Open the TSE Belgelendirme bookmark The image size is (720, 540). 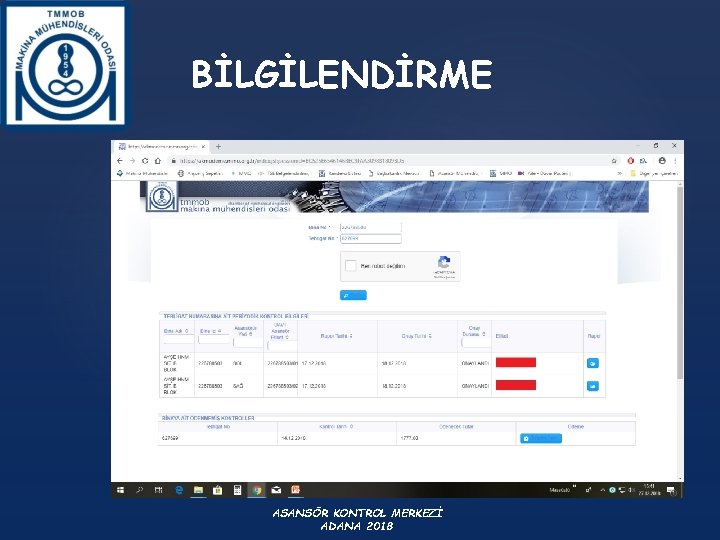(284, 173)
